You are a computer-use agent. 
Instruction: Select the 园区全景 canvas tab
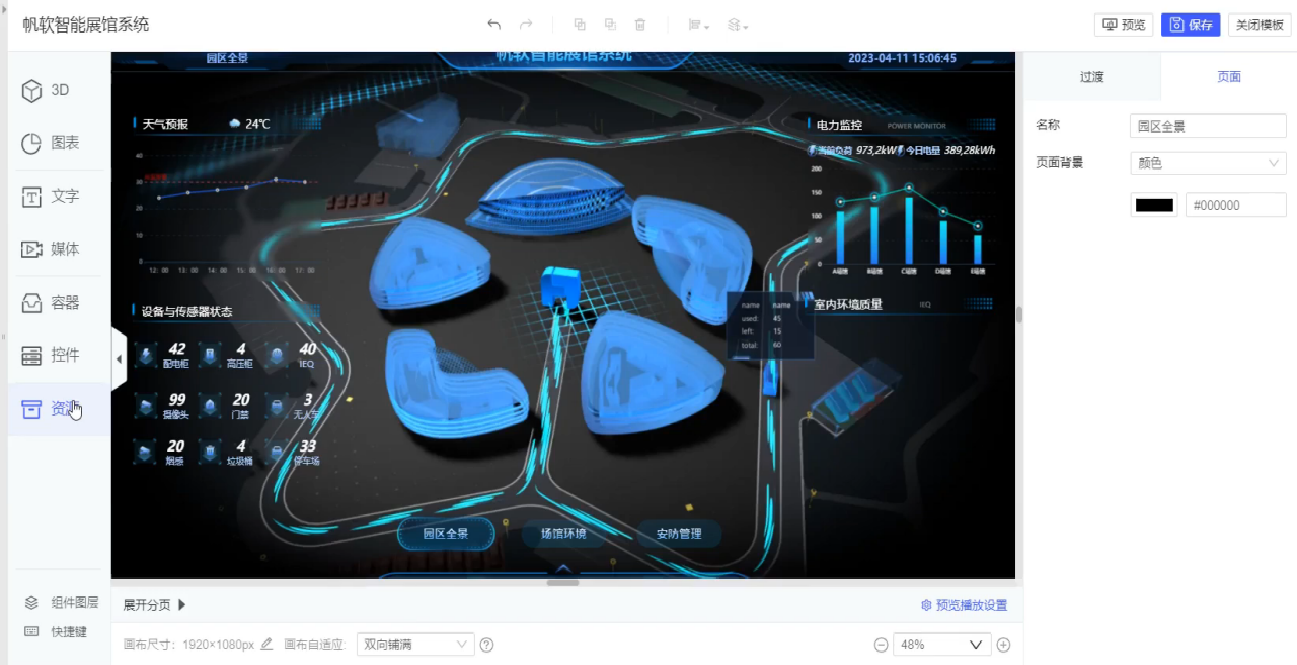tap(446, 534)
